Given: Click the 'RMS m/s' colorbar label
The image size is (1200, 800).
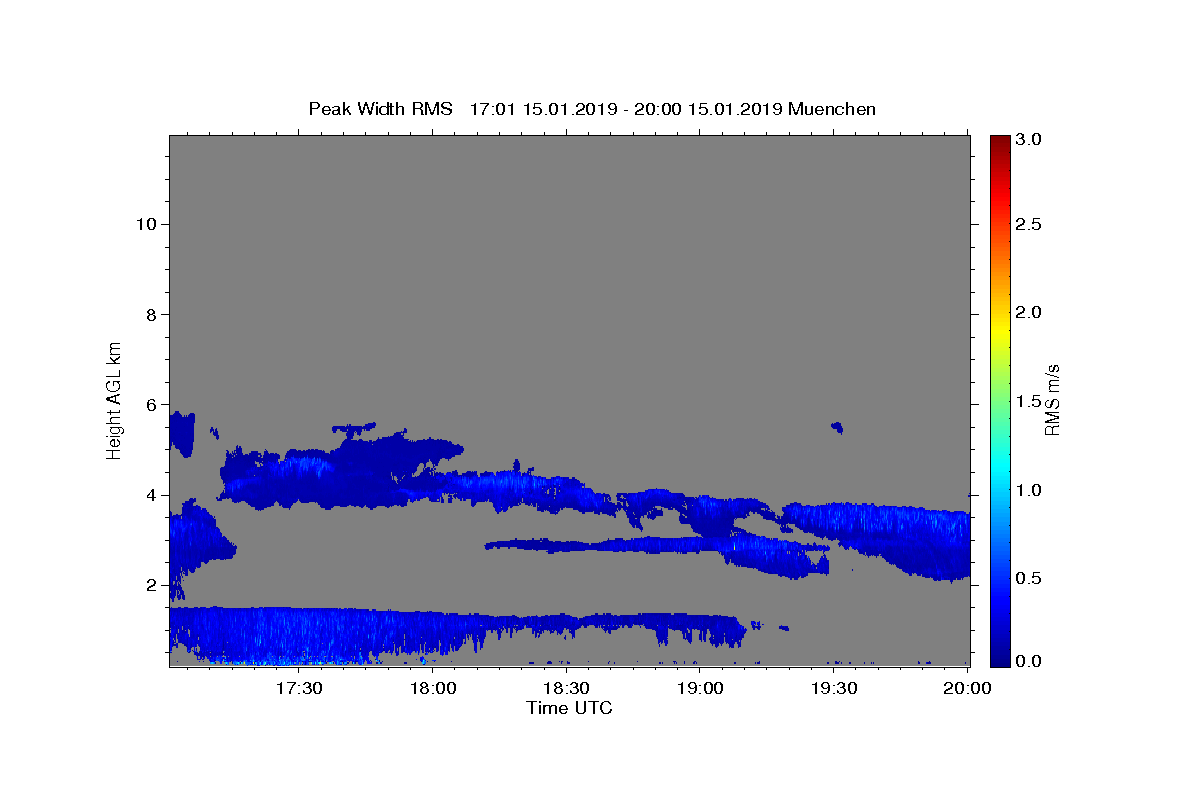Looking at the screenshot, I should (x=1051, y=400).
